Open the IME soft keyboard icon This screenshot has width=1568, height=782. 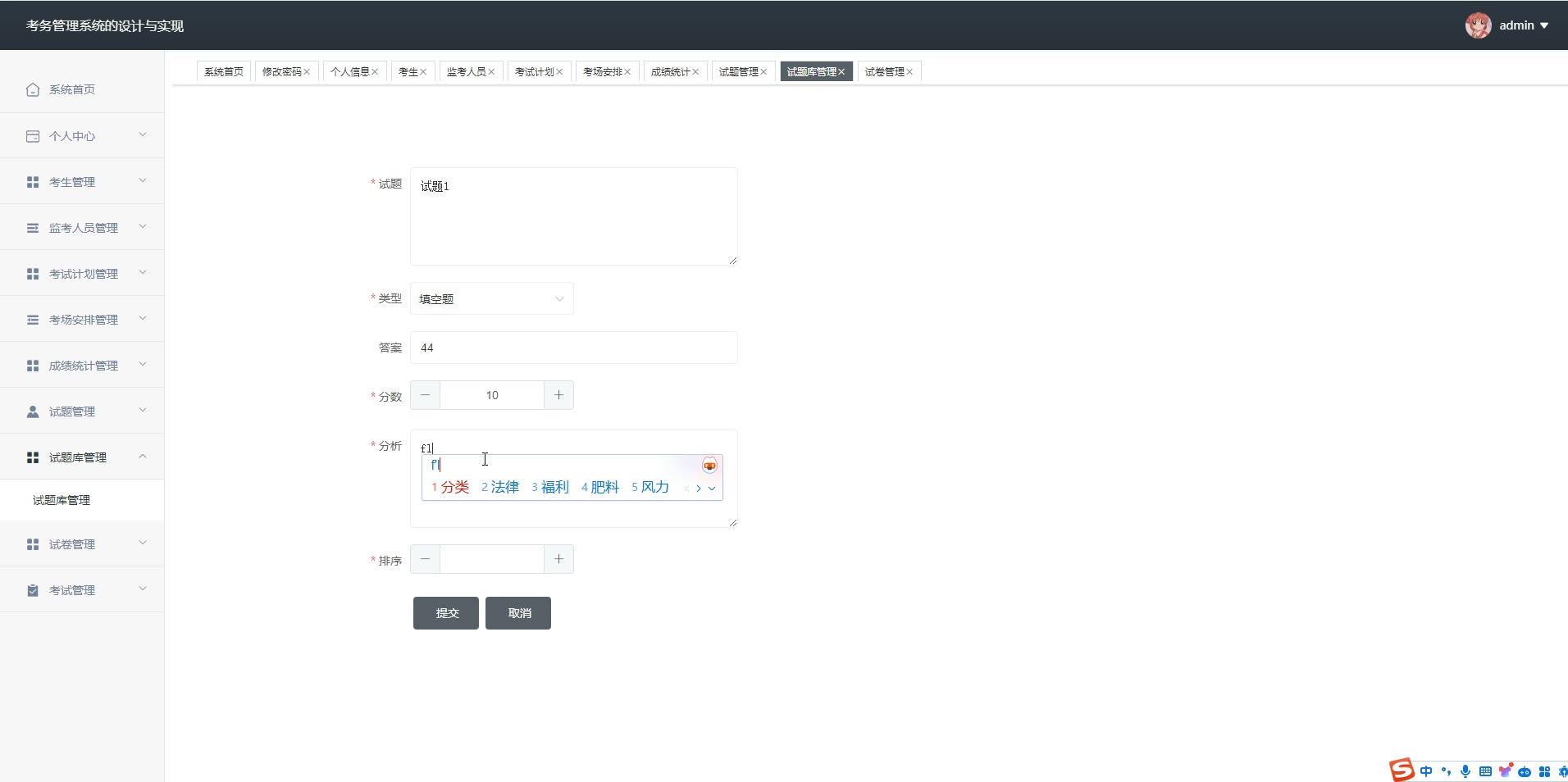pos(1485,771)
